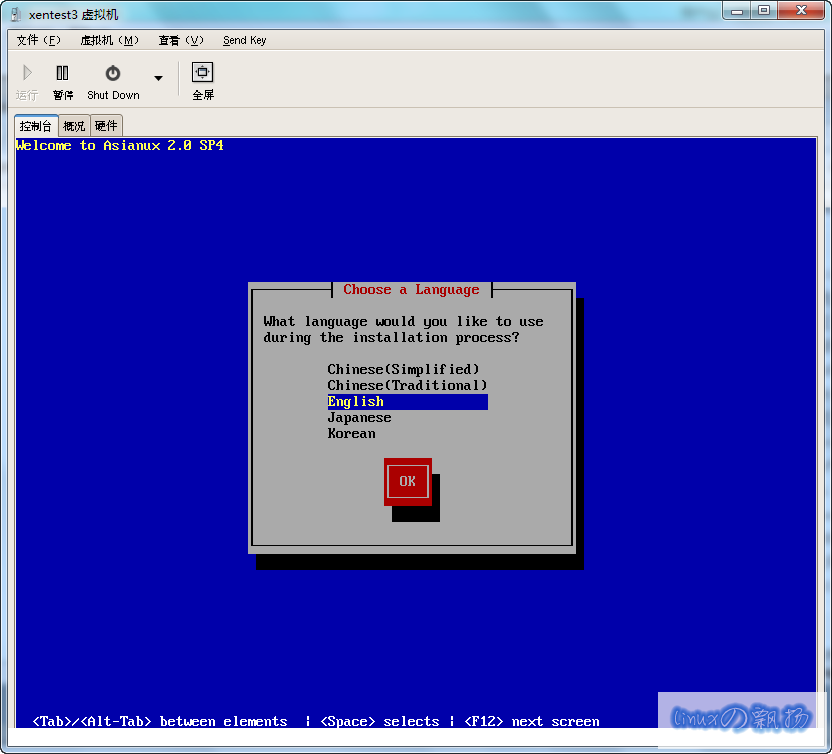This screenshot has height=754, width=832.
Task: Switch to fullscreen with 全屏 icon
Action: point(203,73)
